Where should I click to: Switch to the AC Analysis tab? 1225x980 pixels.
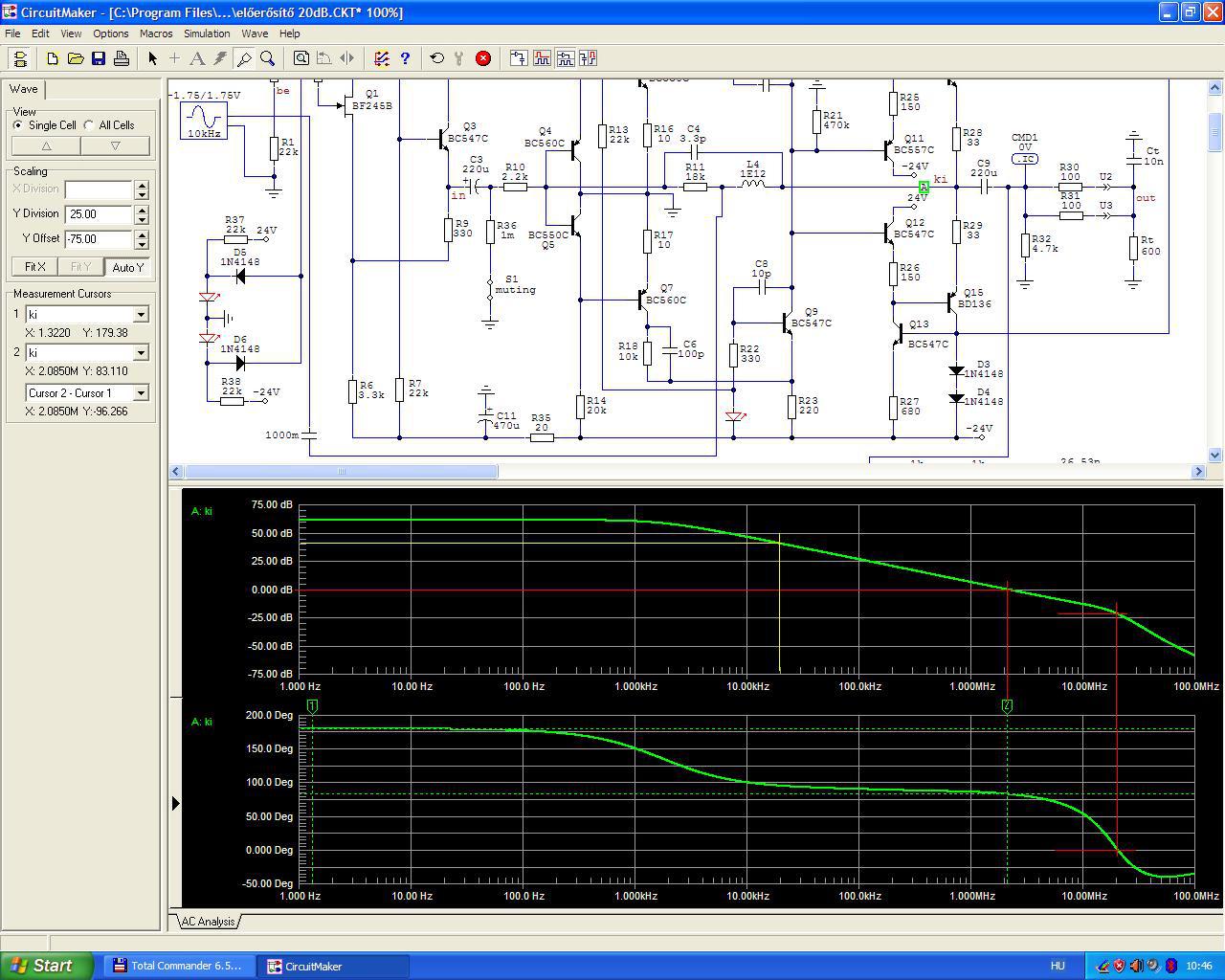point(208,922)
